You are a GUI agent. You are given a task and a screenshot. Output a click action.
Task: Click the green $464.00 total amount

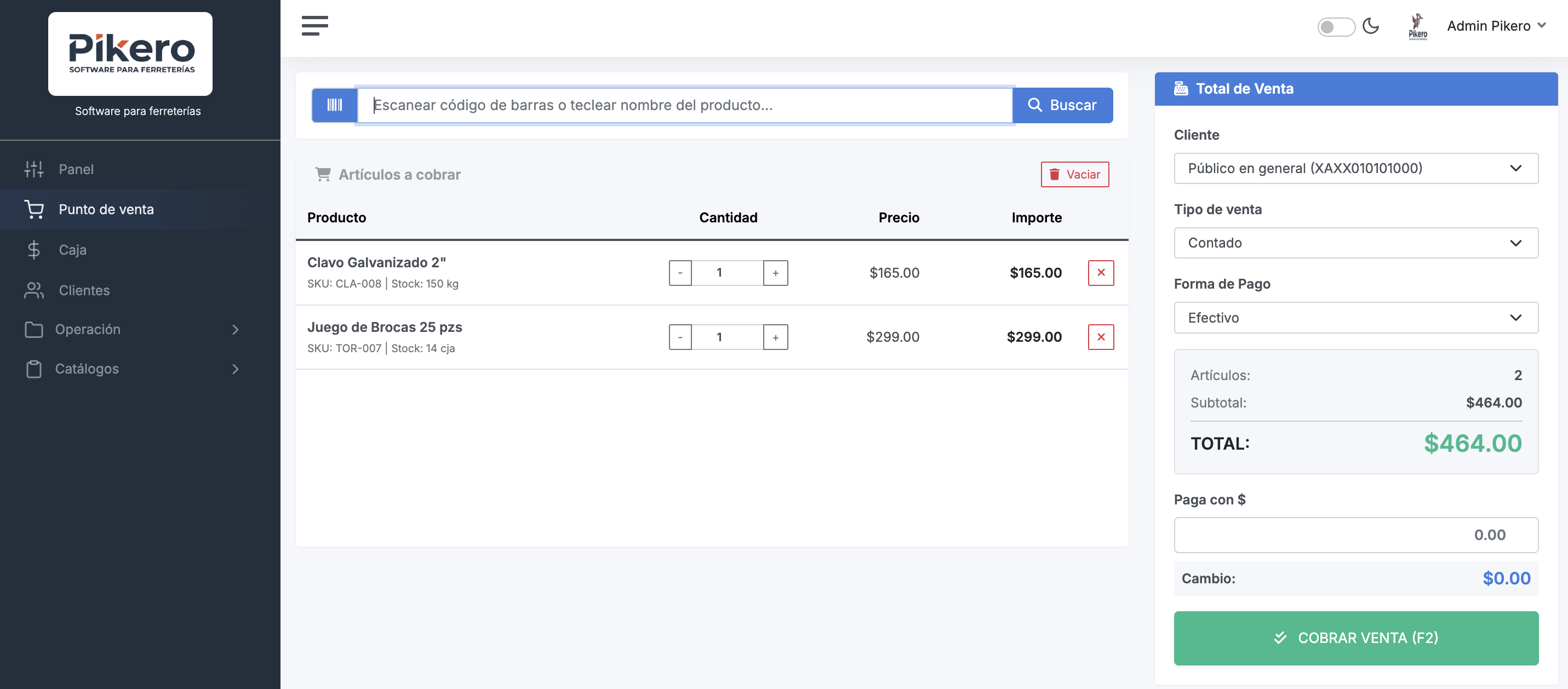[1473, 443]
